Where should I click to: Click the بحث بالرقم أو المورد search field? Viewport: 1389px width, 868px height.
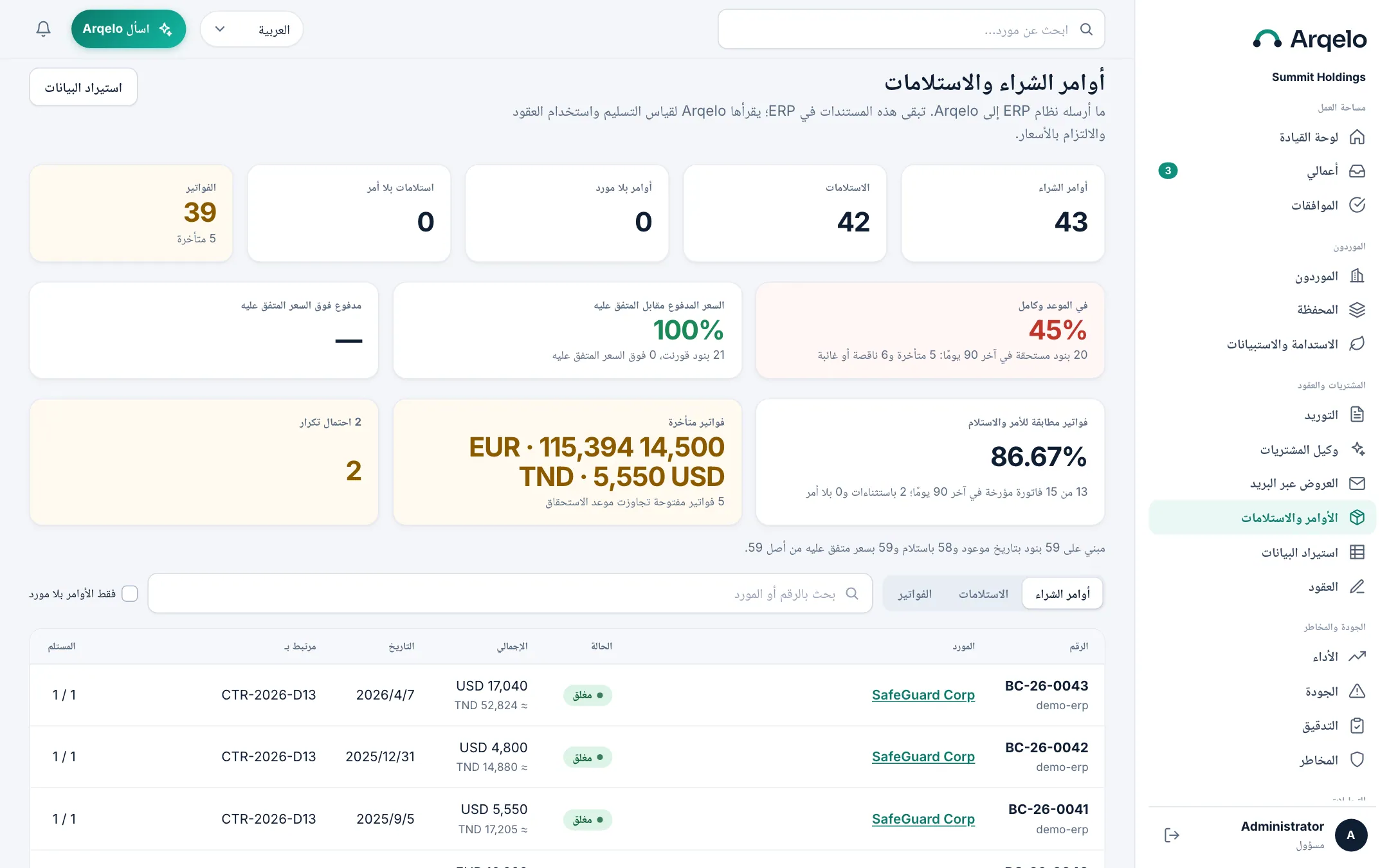point(510,593)
